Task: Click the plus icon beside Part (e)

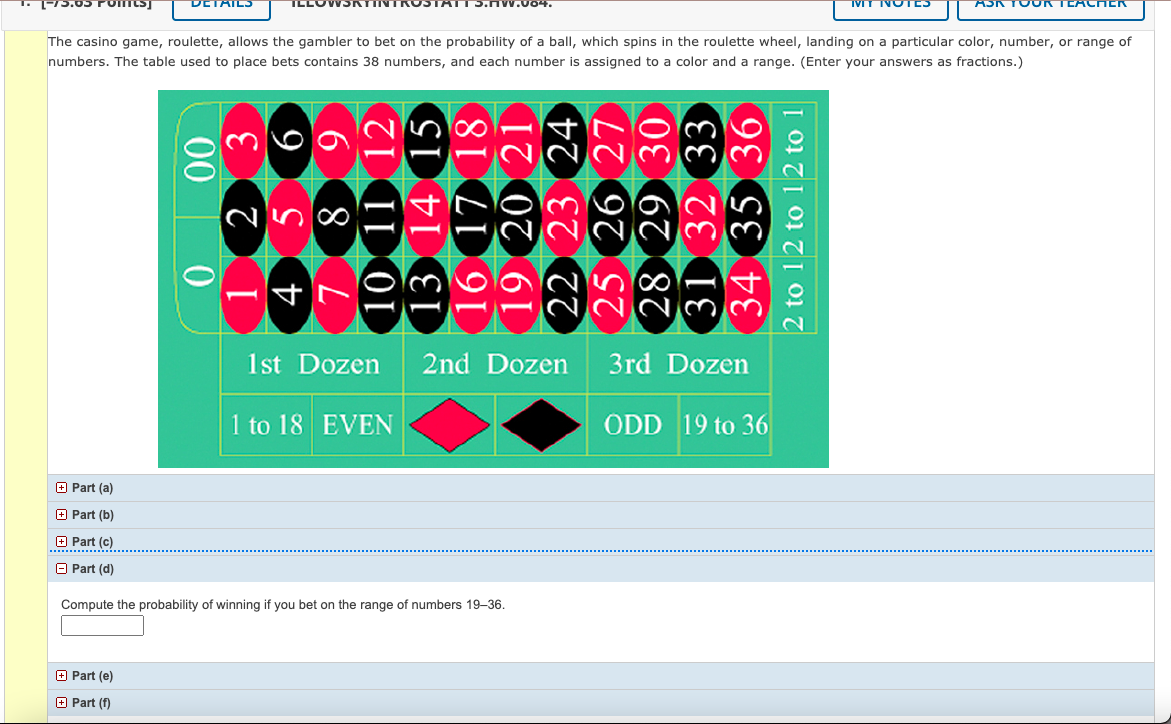Action: 64,675
